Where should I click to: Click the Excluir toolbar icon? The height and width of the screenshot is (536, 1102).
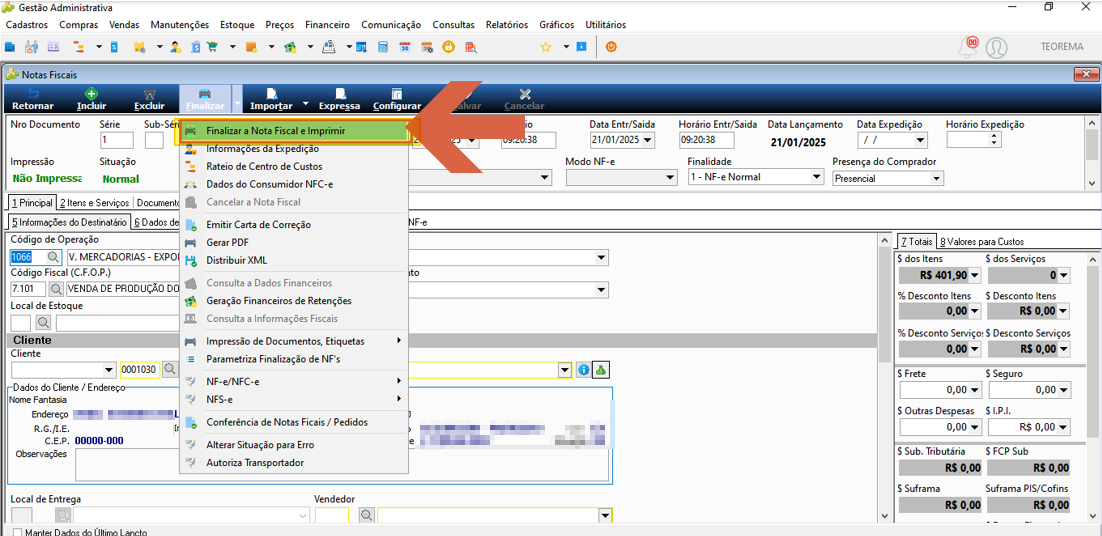pos(149,94)
